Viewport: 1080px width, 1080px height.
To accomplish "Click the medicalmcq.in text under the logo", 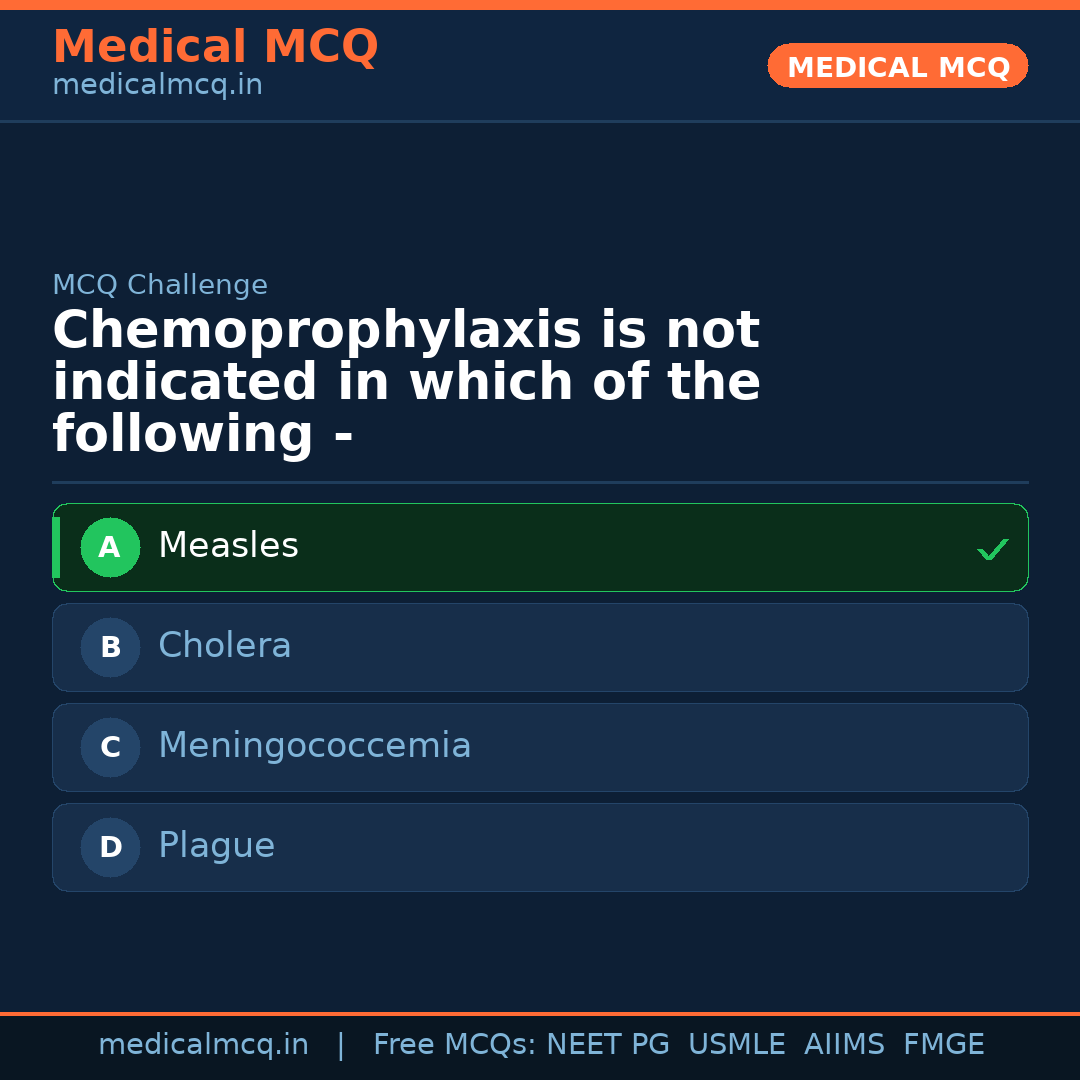I will click(x=157, y=85).
